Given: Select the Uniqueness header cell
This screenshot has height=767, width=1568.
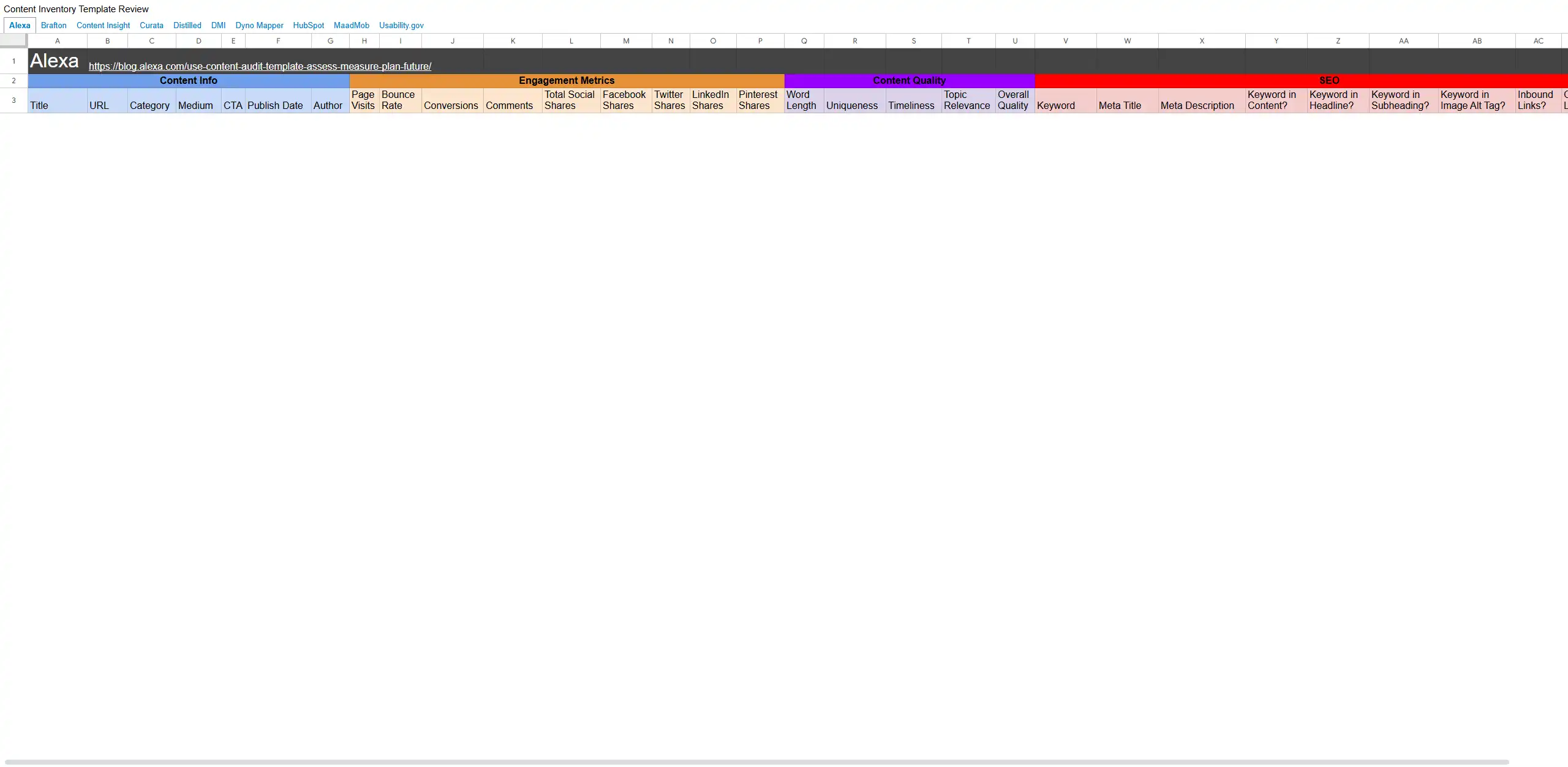Looking at the screenshot, I should [855, 100].
